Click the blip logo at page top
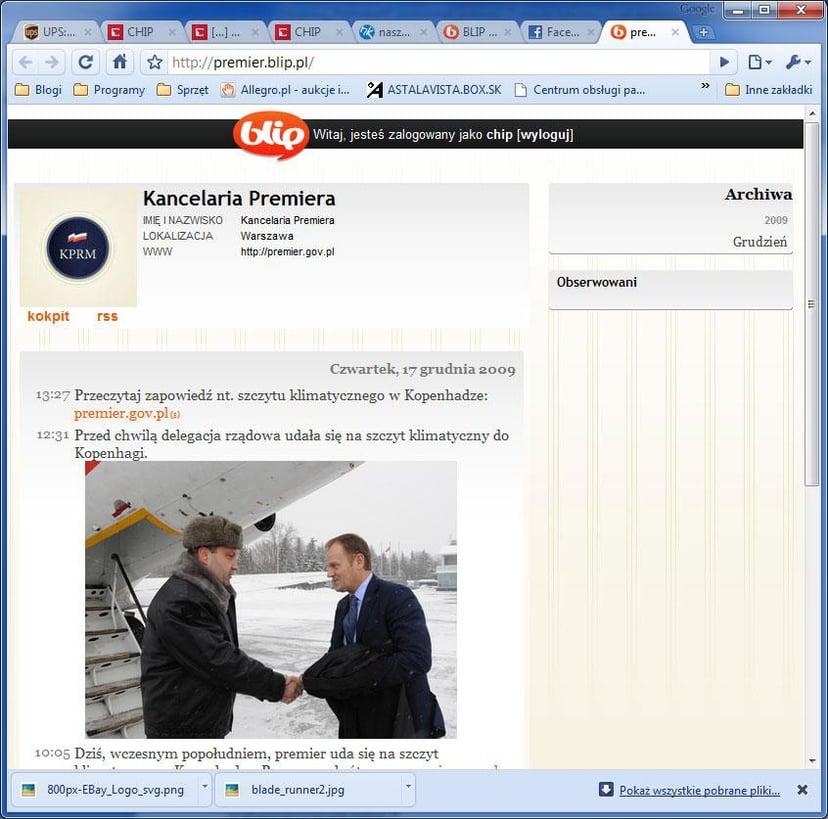Screen dimensions: 828x819 point(271,132)
